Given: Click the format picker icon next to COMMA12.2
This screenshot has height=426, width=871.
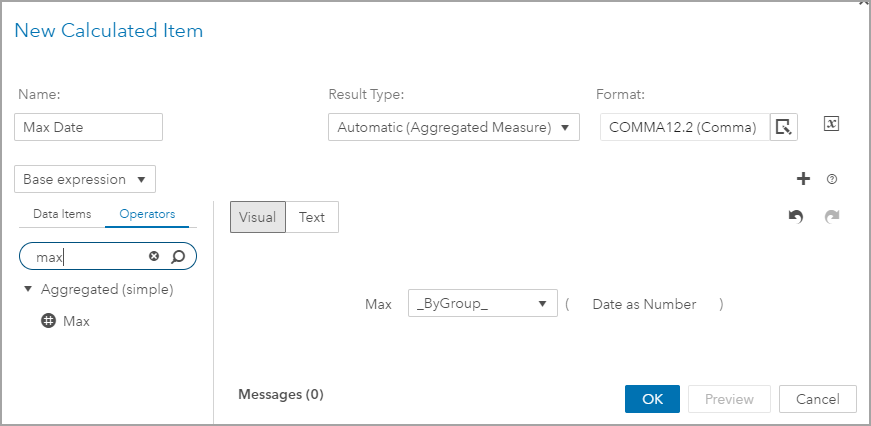Looking at the screenshot, I should pyautogui.click(x=783, y=127).
